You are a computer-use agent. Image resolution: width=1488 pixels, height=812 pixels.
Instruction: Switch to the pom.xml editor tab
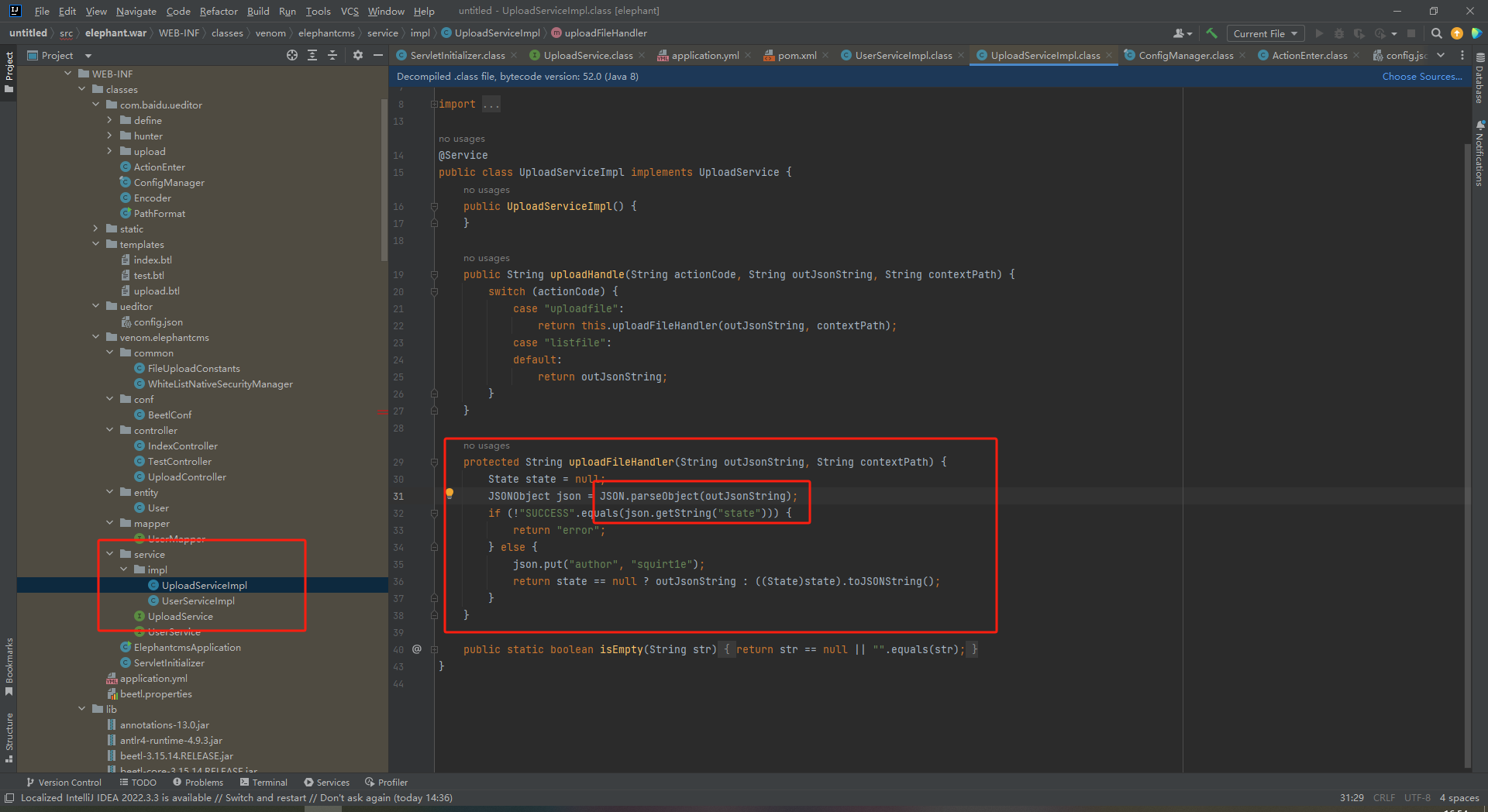(796, 55)
